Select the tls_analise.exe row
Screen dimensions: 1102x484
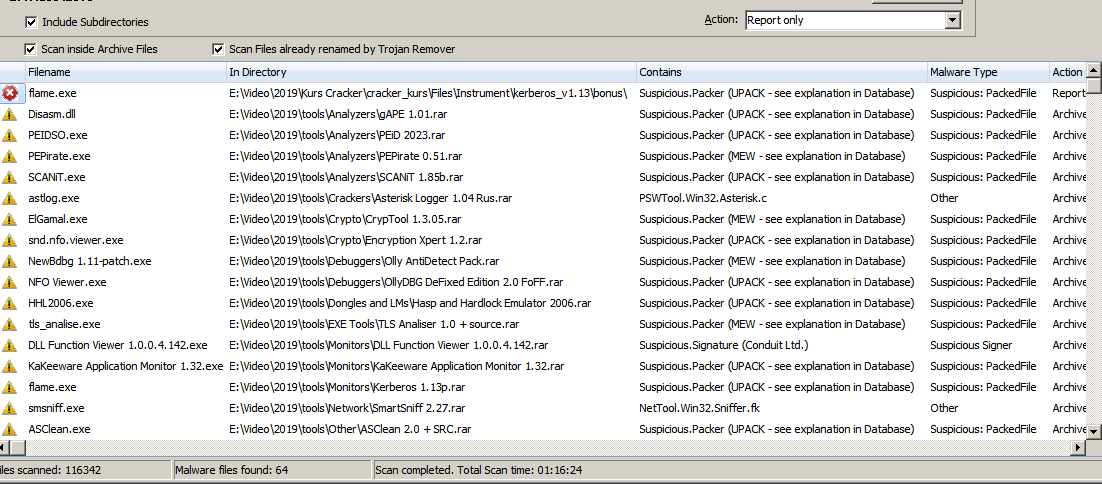(65, 324)
